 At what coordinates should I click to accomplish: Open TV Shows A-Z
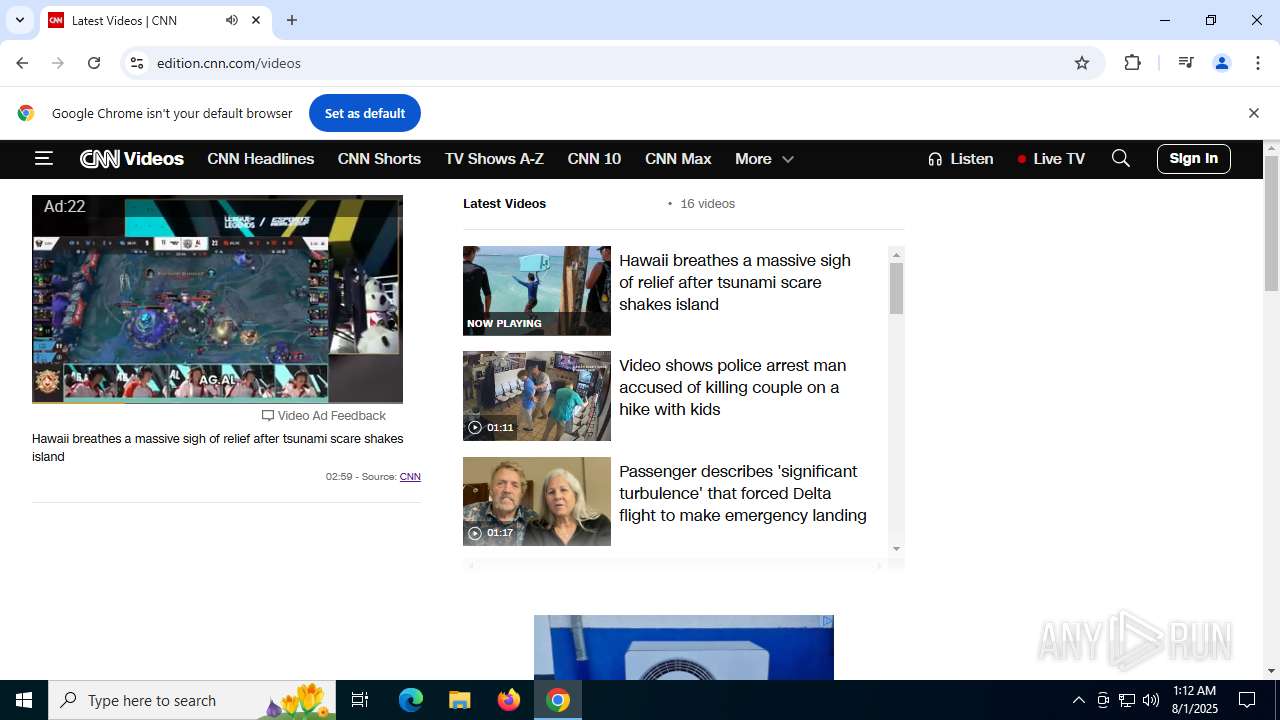[x=494, y=159]
